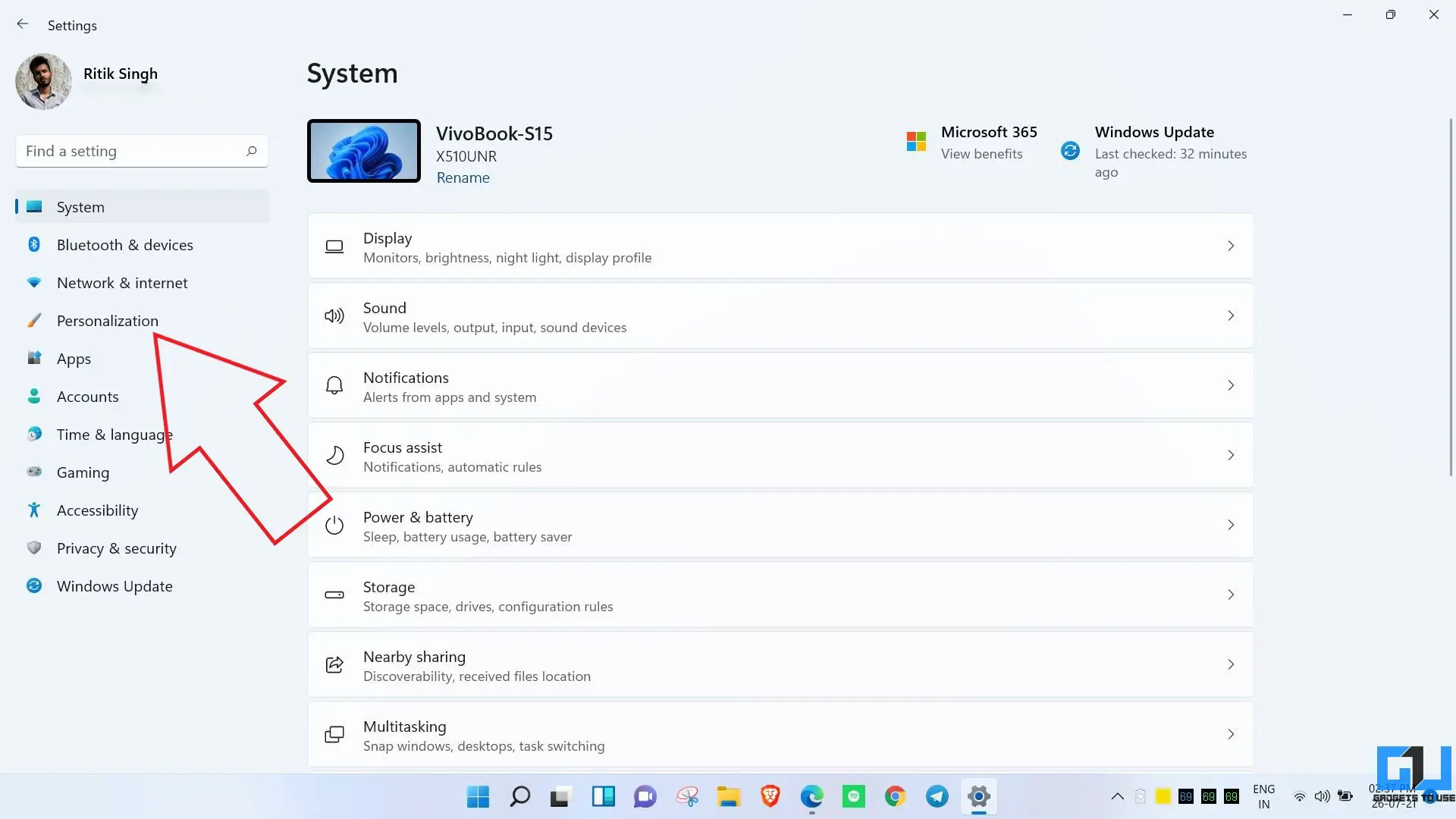Expand Notifications settings chevron
The image size is (1456, 819).
(x=1231, y=385)
